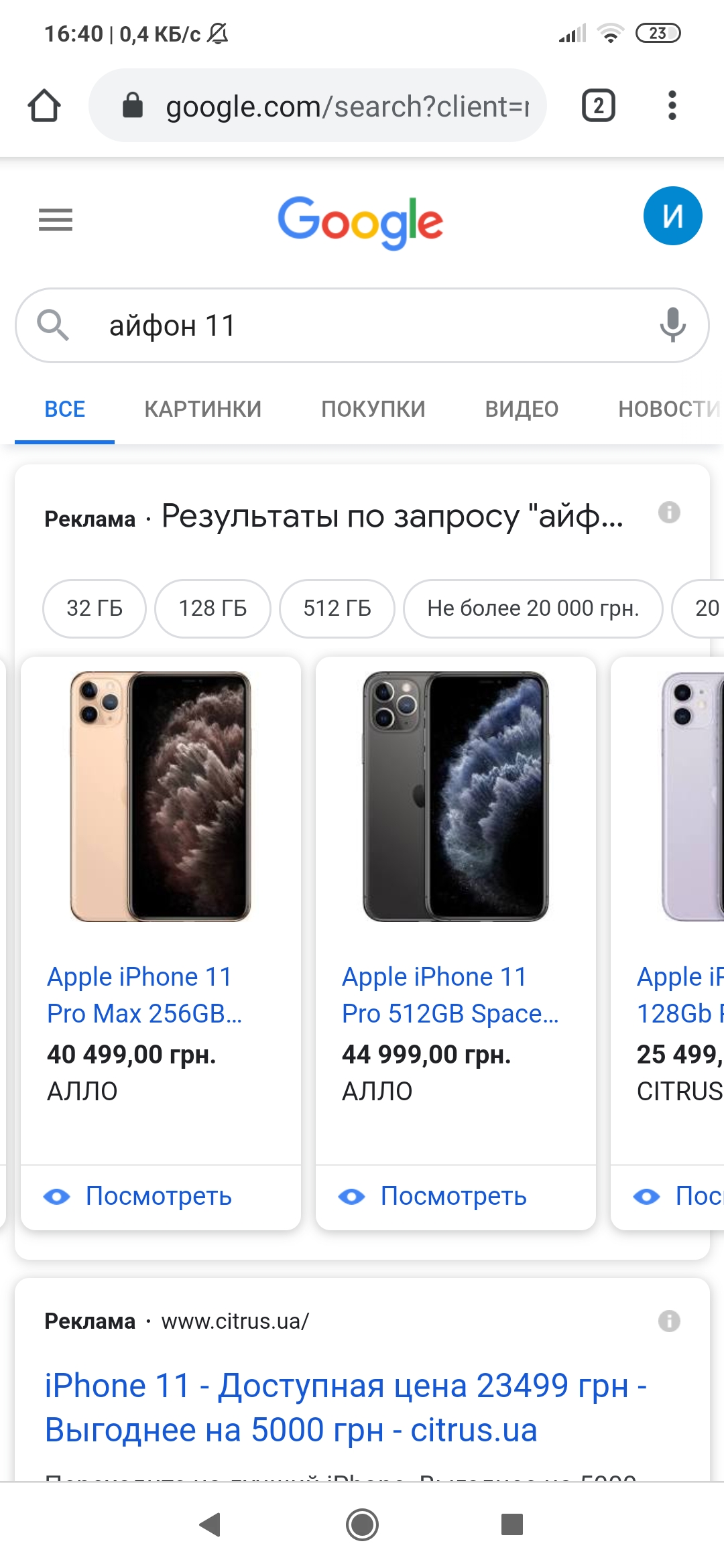Start voice search with the microphone
Image resolution: width=724 pixels, height=1568 pixels.
tap(672, 326)
